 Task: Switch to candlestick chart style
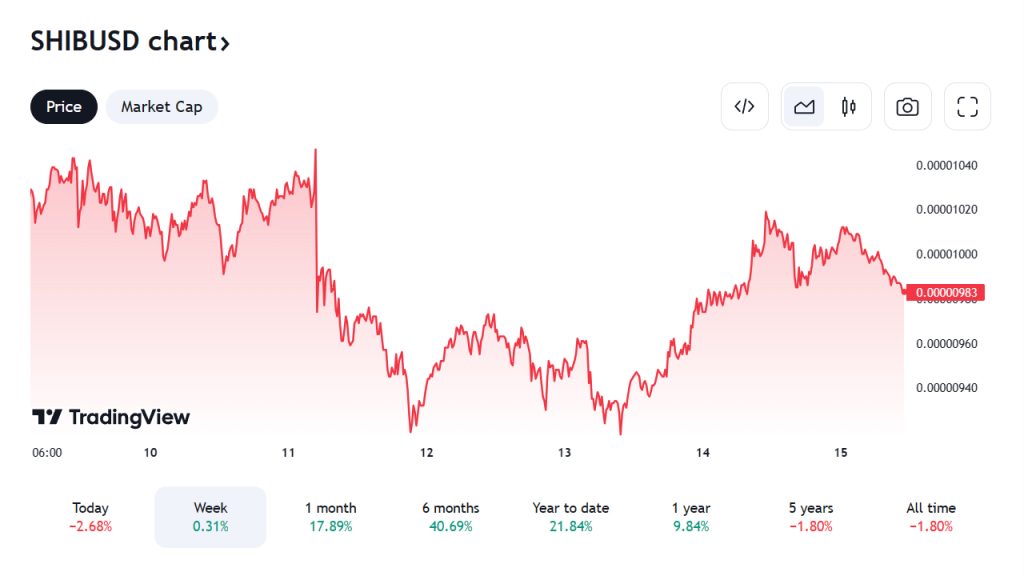tap(849, 107)
